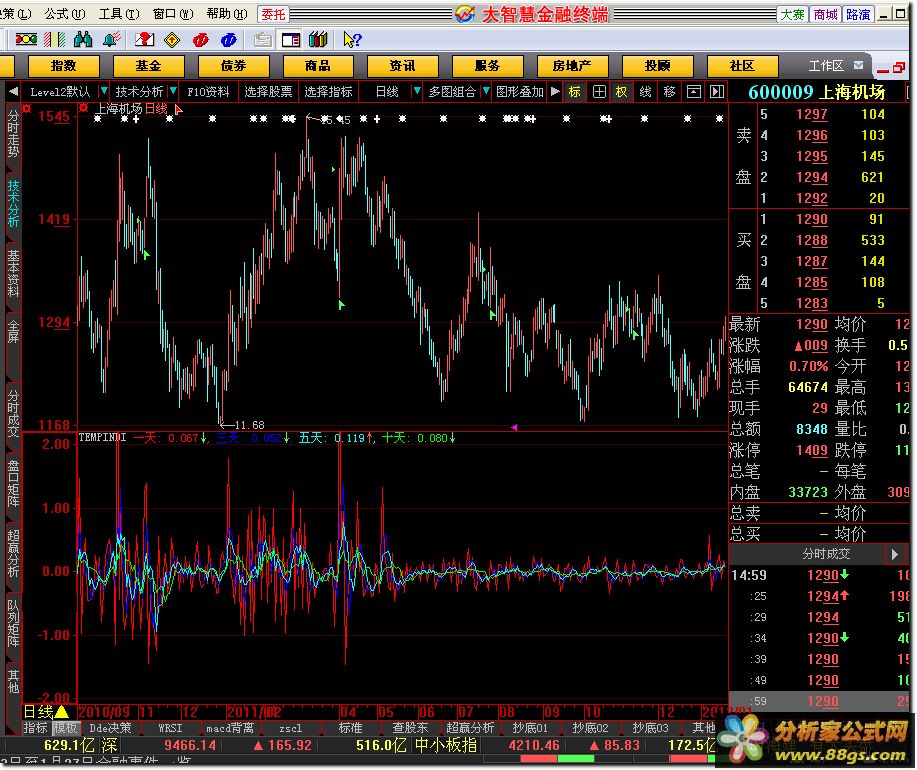This screenshot has height=770, width=917.
Task: Expand the 多图组合 dropdown arrow
Action: pyautogui.click(x=485, y=91)
